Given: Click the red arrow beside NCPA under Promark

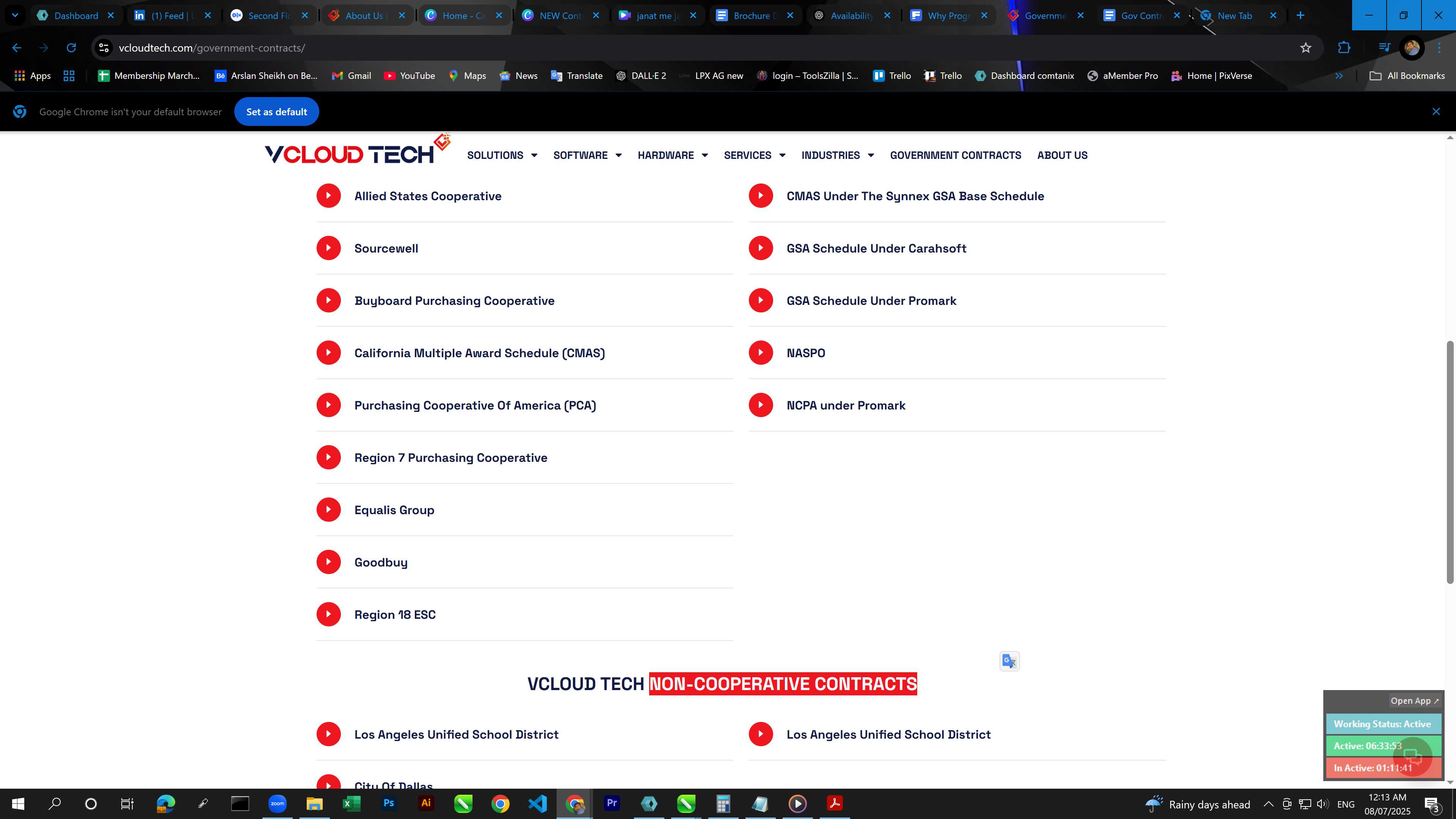Looking at the screenshot, I should tap(761, 405).
